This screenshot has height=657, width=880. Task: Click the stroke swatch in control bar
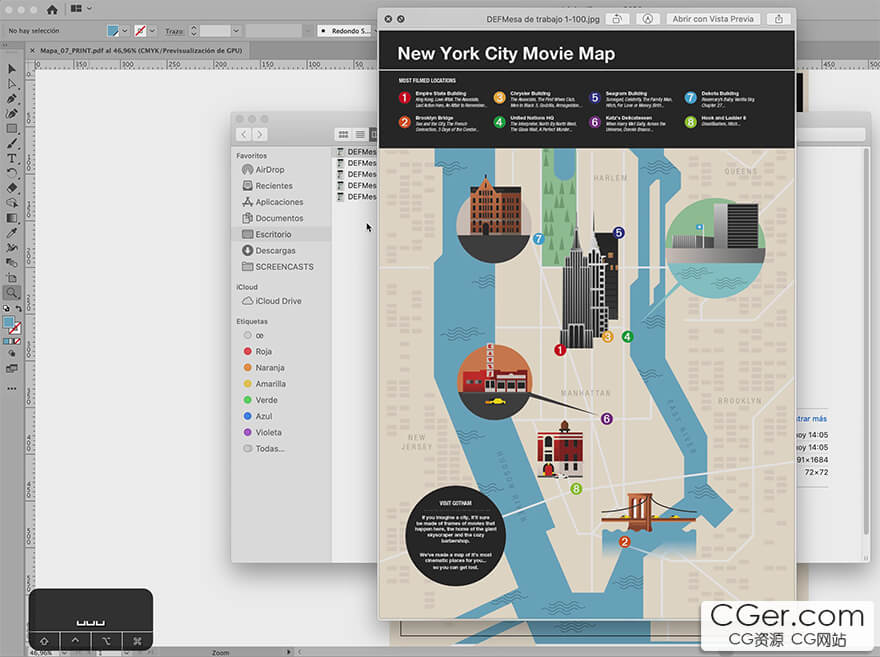[140, 31]
